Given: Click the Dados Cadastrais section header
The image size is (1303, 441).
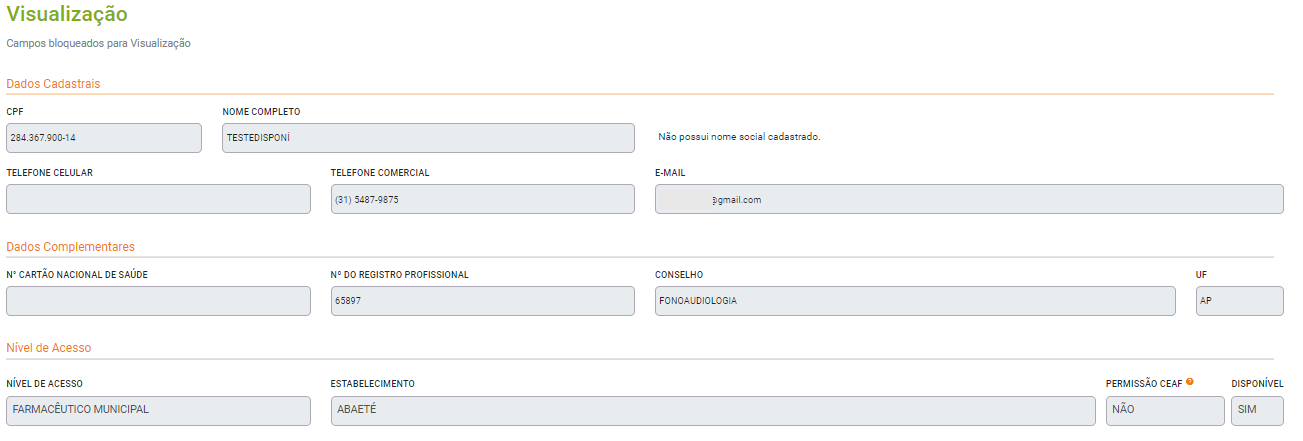Looking at the screenshot, I should 53,84.
